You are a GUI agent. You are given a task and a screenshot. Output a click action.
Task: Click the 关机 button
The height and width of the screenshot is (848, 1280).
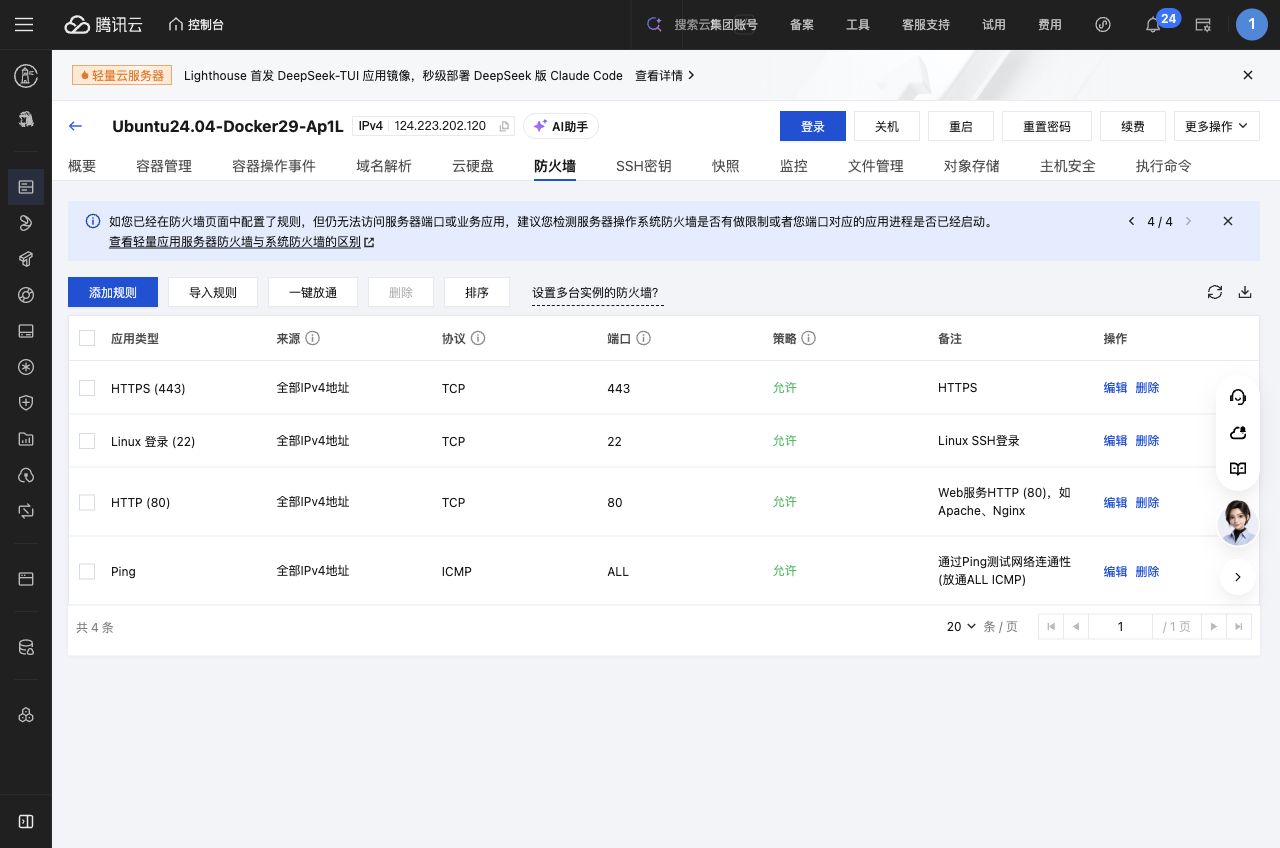click(887, 126)
